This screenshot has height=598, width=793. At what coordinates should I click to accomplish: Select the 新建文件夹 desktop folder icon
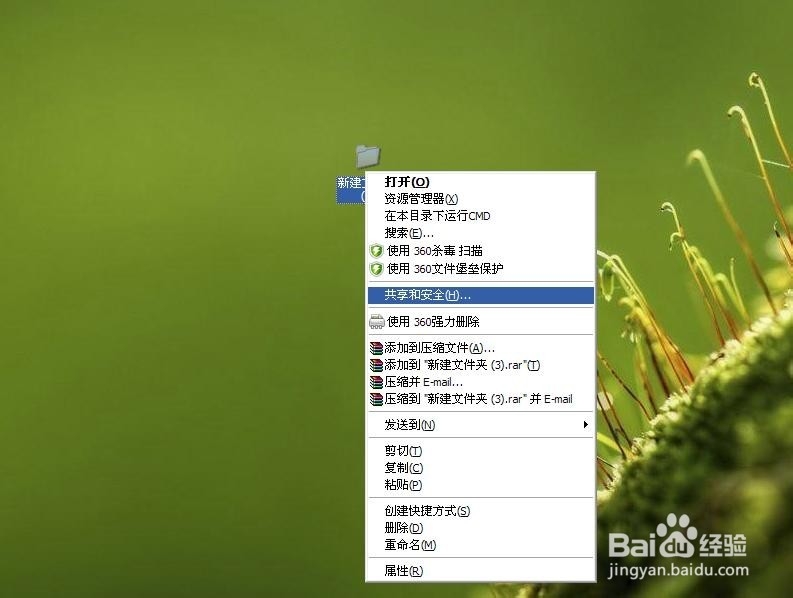[368, 156]
